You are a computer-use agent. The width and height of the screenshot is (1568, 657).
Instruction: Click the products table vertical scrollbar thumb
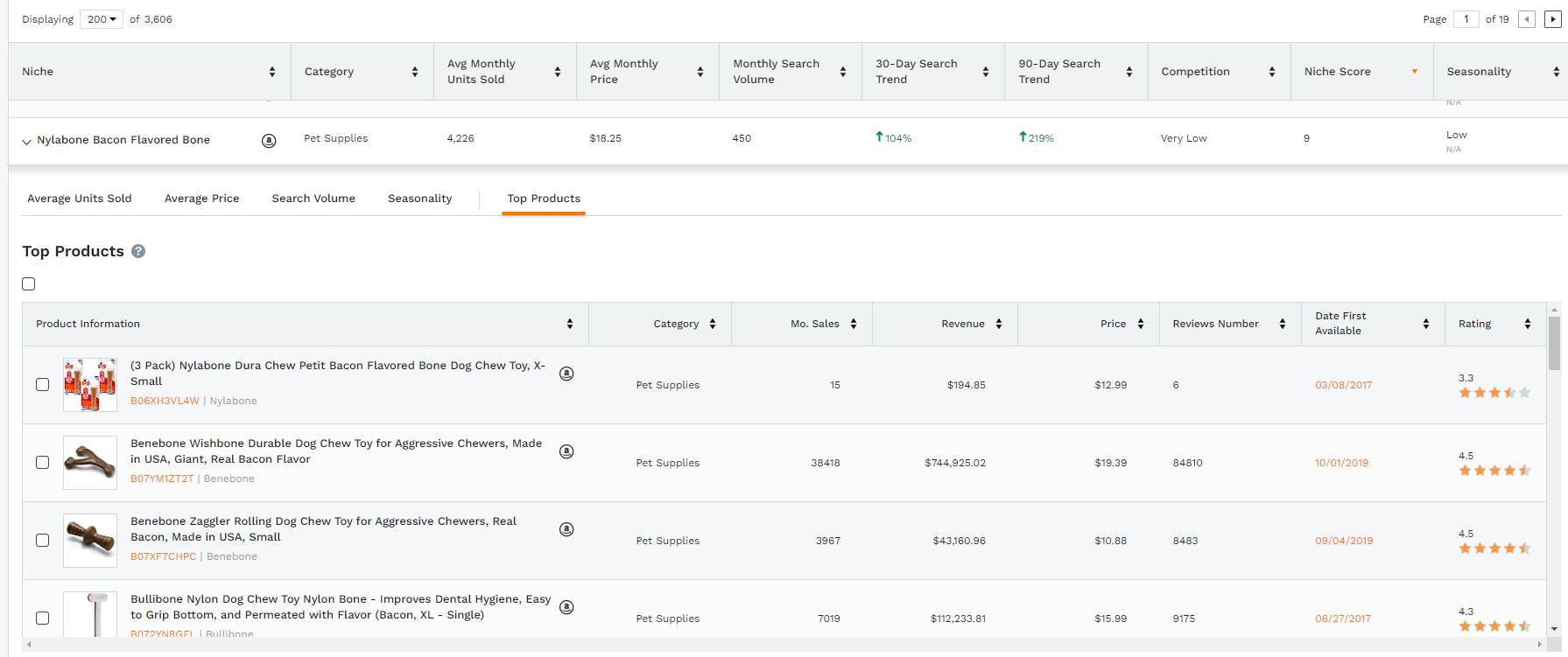[1555, 343]
